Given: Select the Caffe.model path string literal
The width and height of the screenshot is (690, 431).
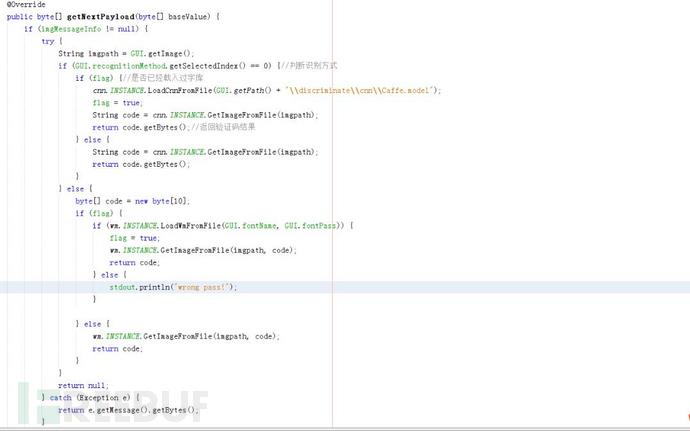Looking at the screenshot, I should coord(360,91).
